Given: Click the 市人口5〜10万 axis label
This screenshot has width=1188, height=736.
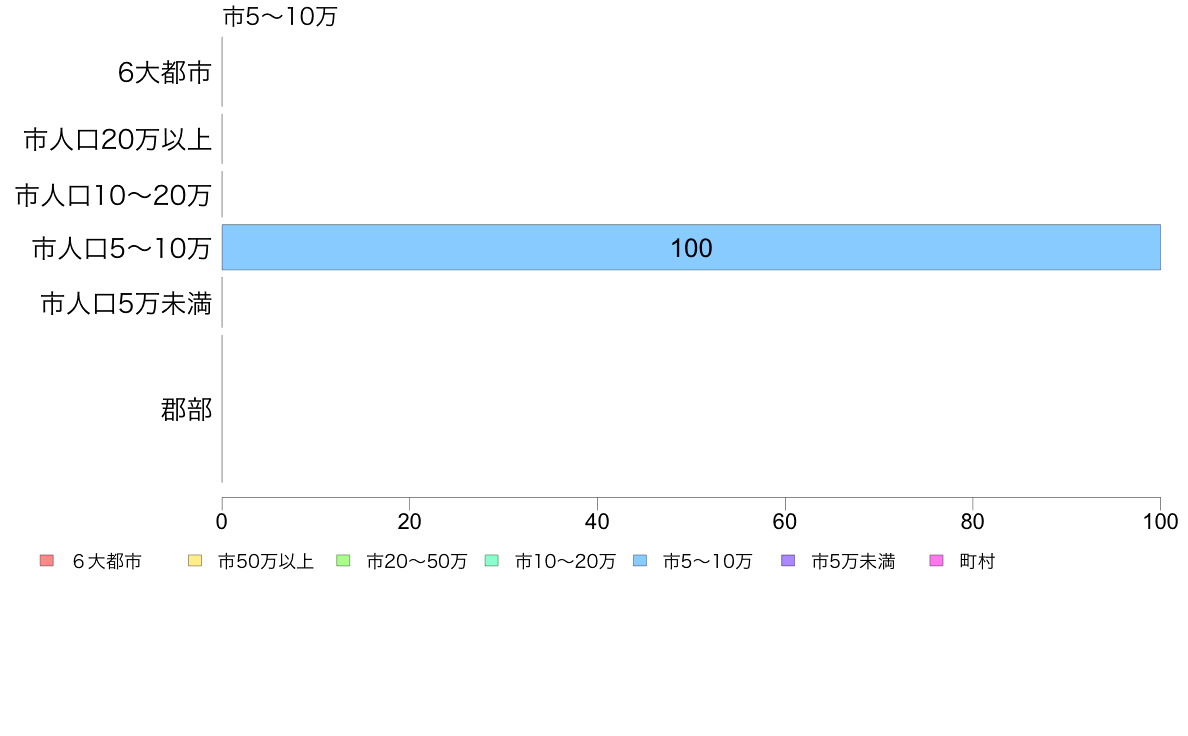Looking at the screenshot, I should [121, 248].
